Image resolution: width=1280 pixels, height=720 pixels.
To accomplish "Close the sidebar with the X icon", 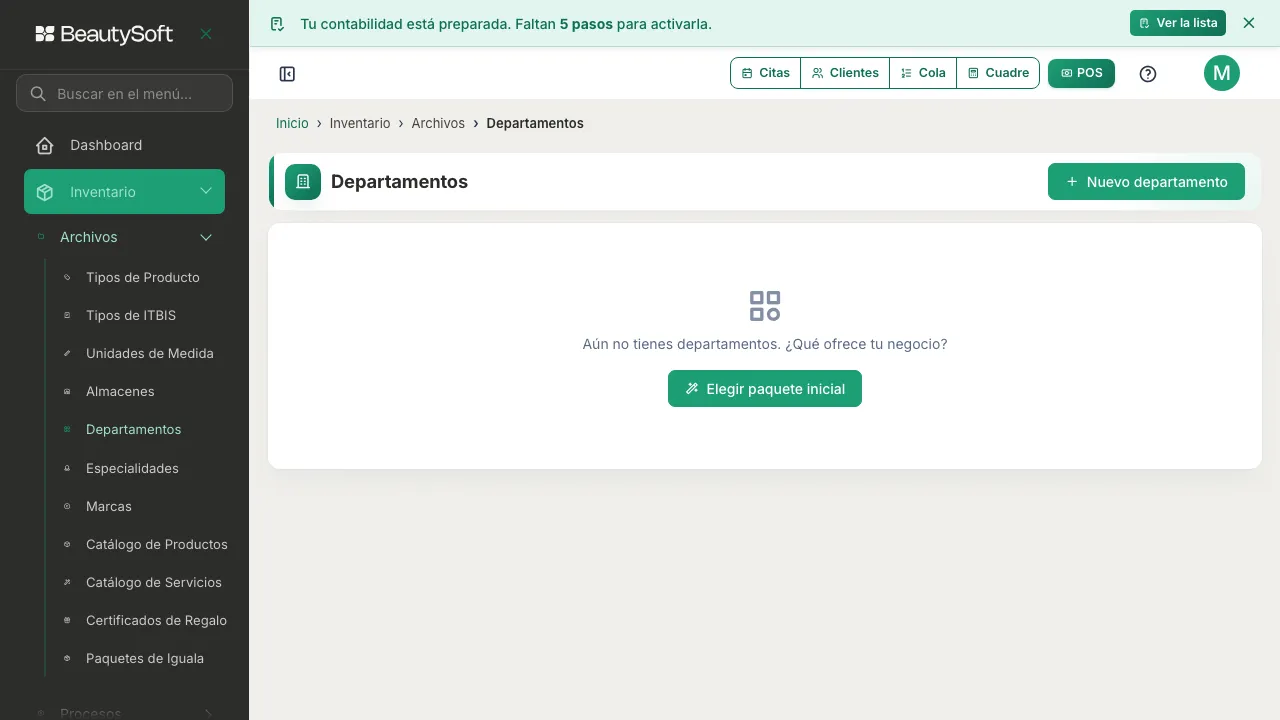I will point(206,34).
